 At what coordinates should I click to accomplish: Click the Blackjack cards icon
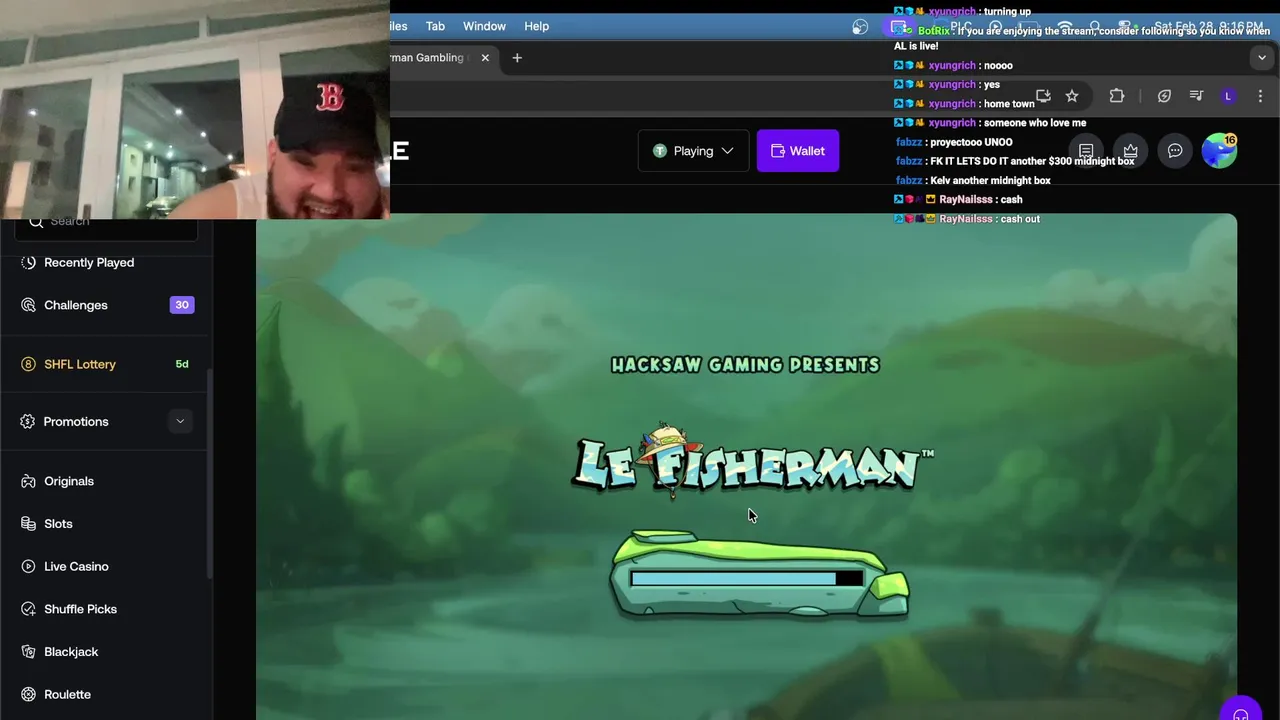pos(28,652)
